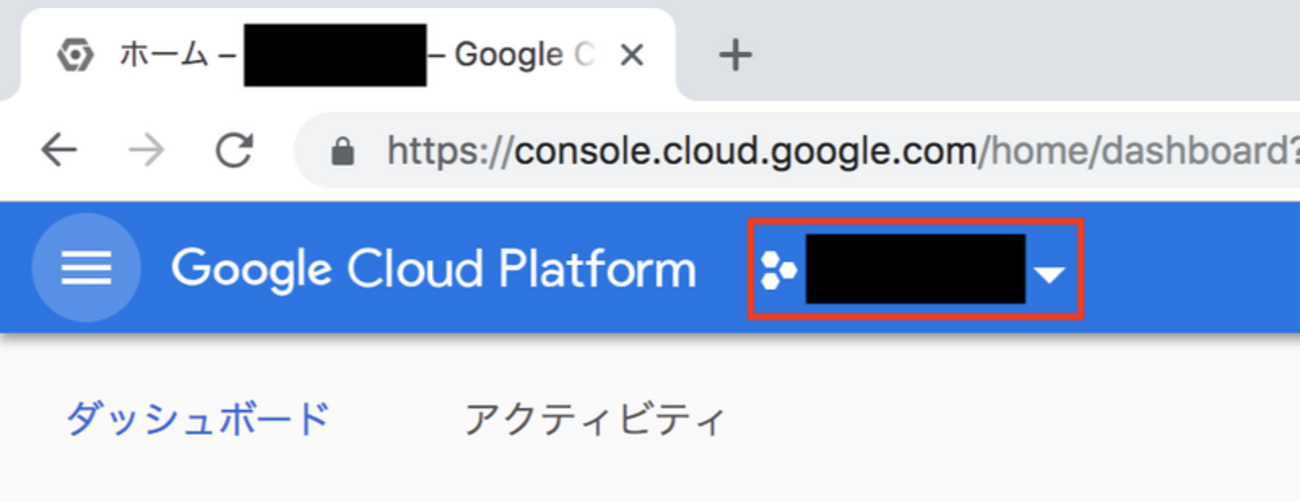The width and height of the screenshot is (1300, 501).
Task: Expand the project selector dropdown arrow
Action: pos(1049,274)
